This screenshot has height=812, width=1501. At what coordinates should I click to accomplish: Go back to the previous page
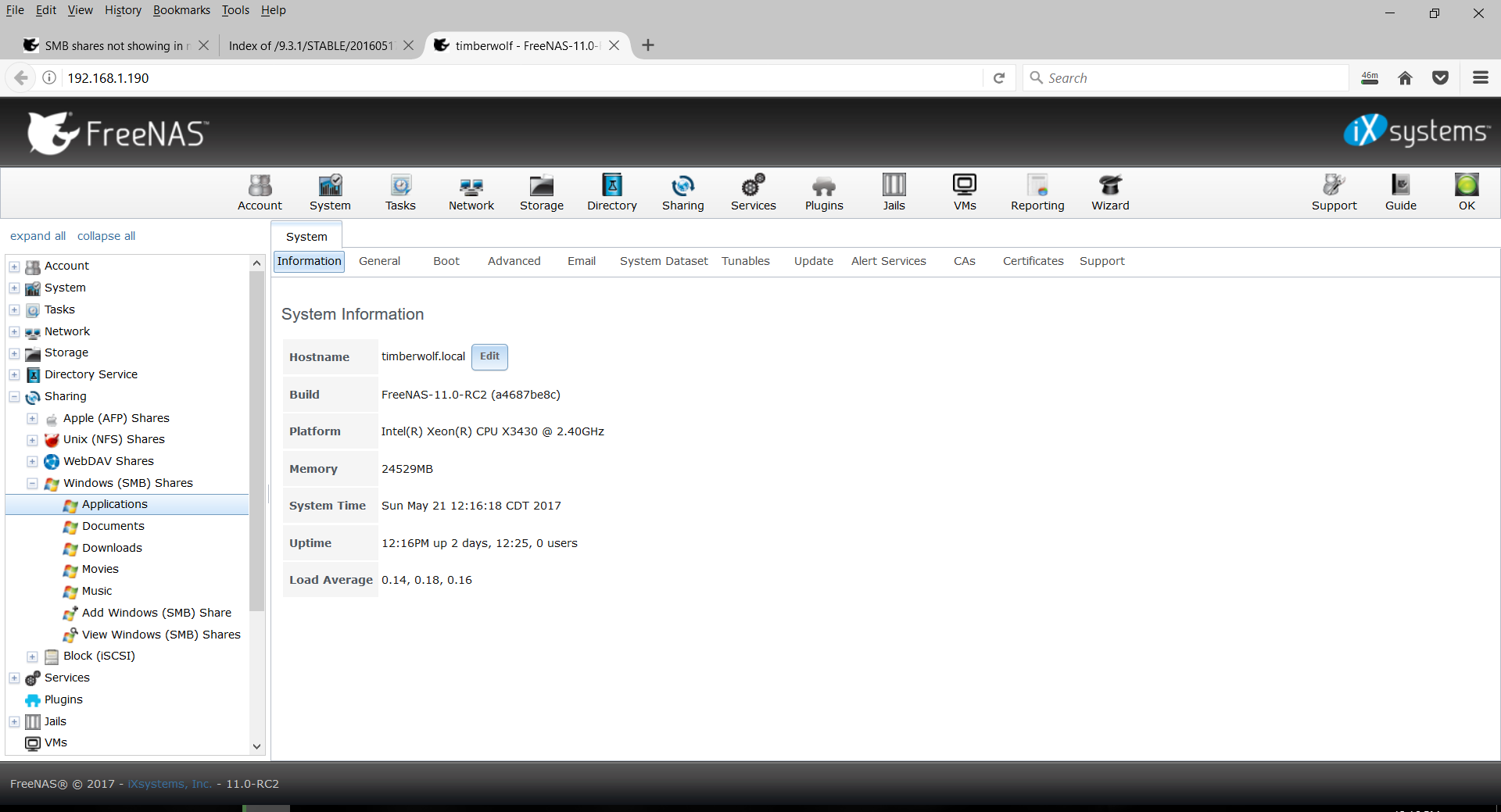click(21, 78)
